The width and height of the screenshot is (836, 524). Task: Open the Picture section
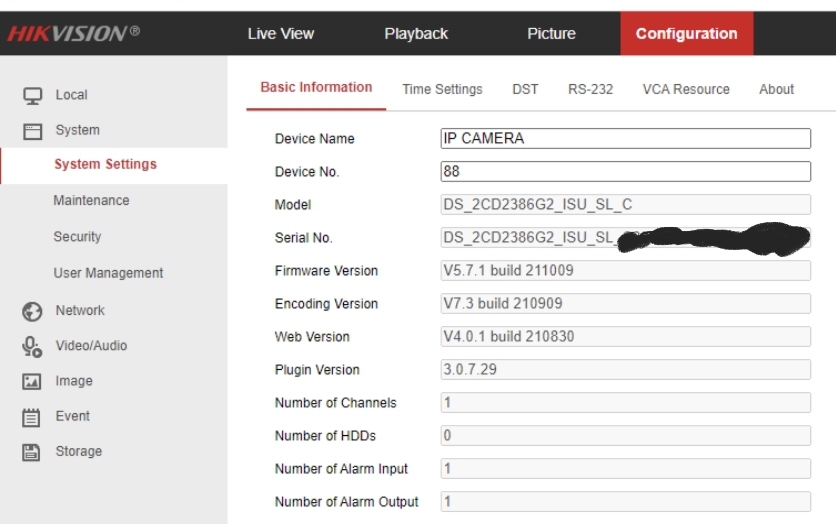[551, 34]
